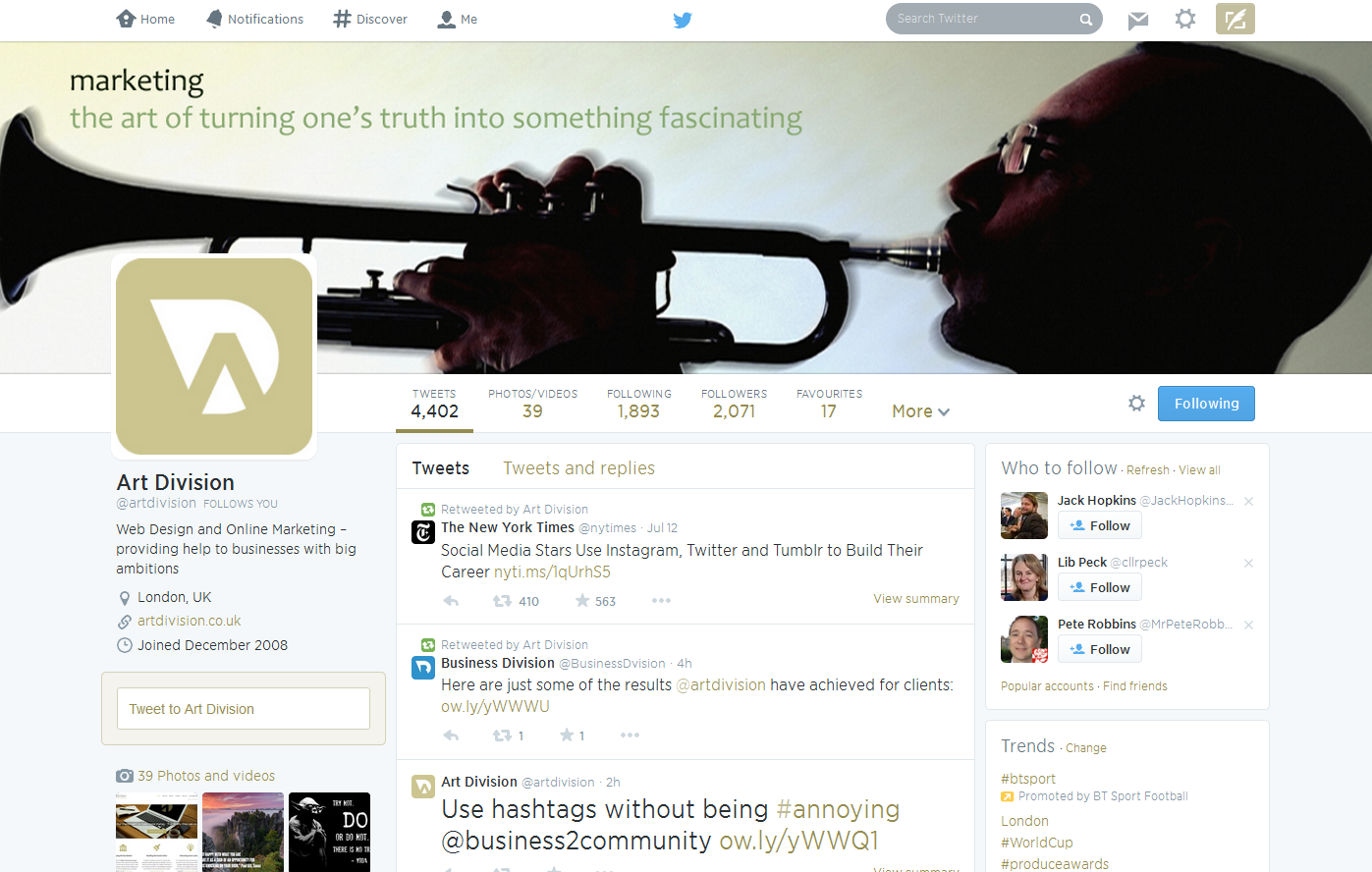Click the promoted icon by BT Sport Football
The width and height of the screenshot is (1372, 872).
1007,796
